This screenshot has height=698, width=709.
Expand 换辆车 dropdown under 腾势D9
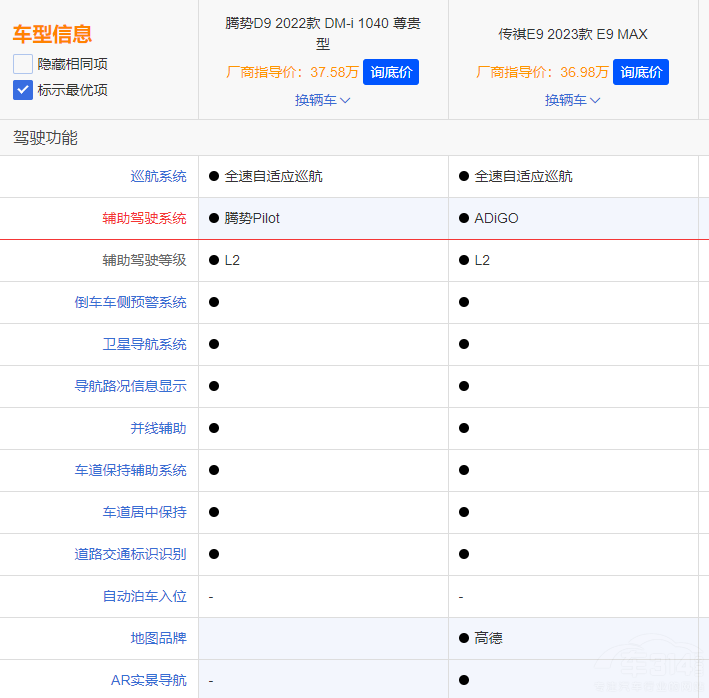point(323,100)
